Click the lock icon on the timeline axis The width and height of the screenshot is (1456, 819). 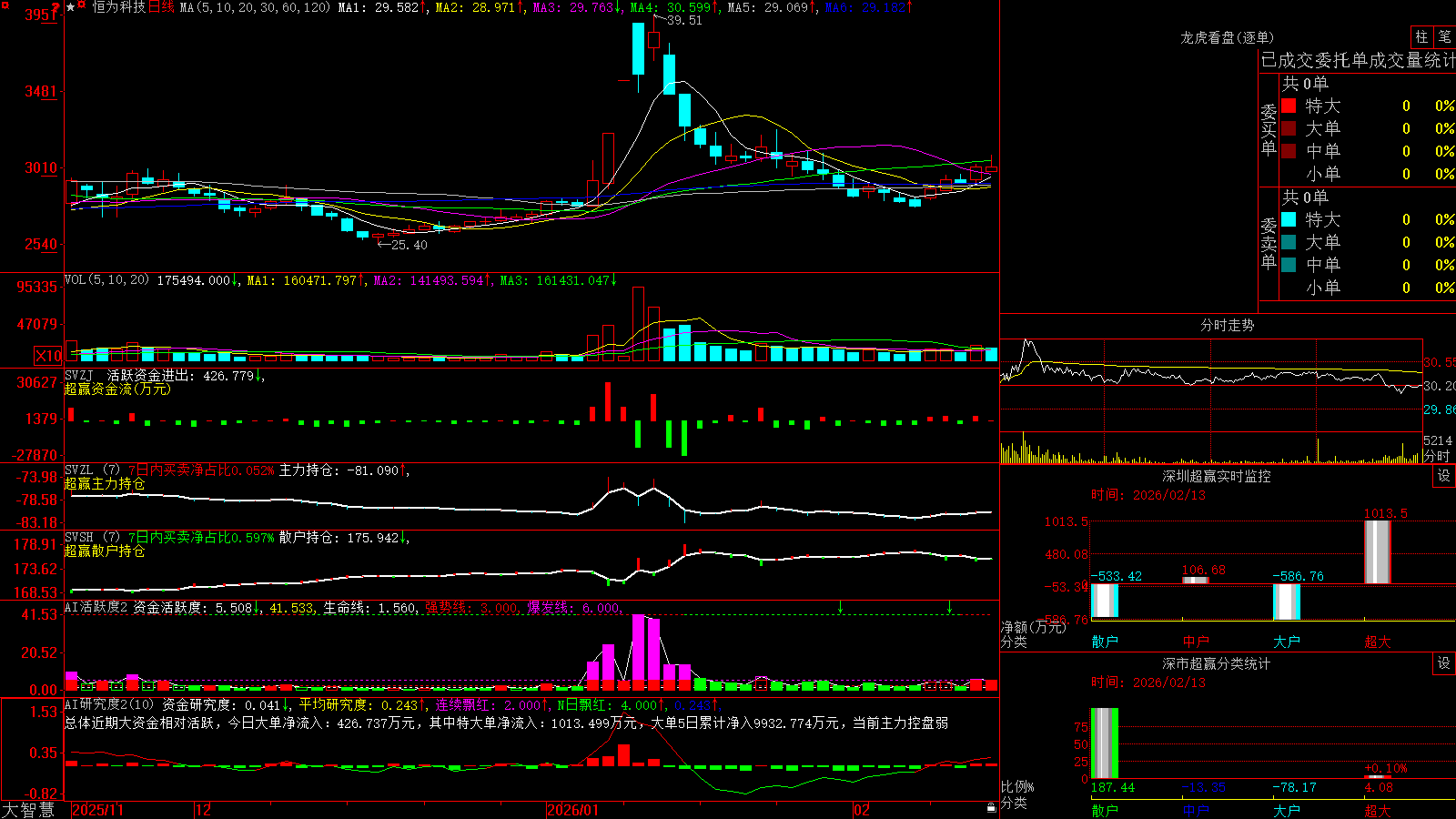[x=991, y=807]
